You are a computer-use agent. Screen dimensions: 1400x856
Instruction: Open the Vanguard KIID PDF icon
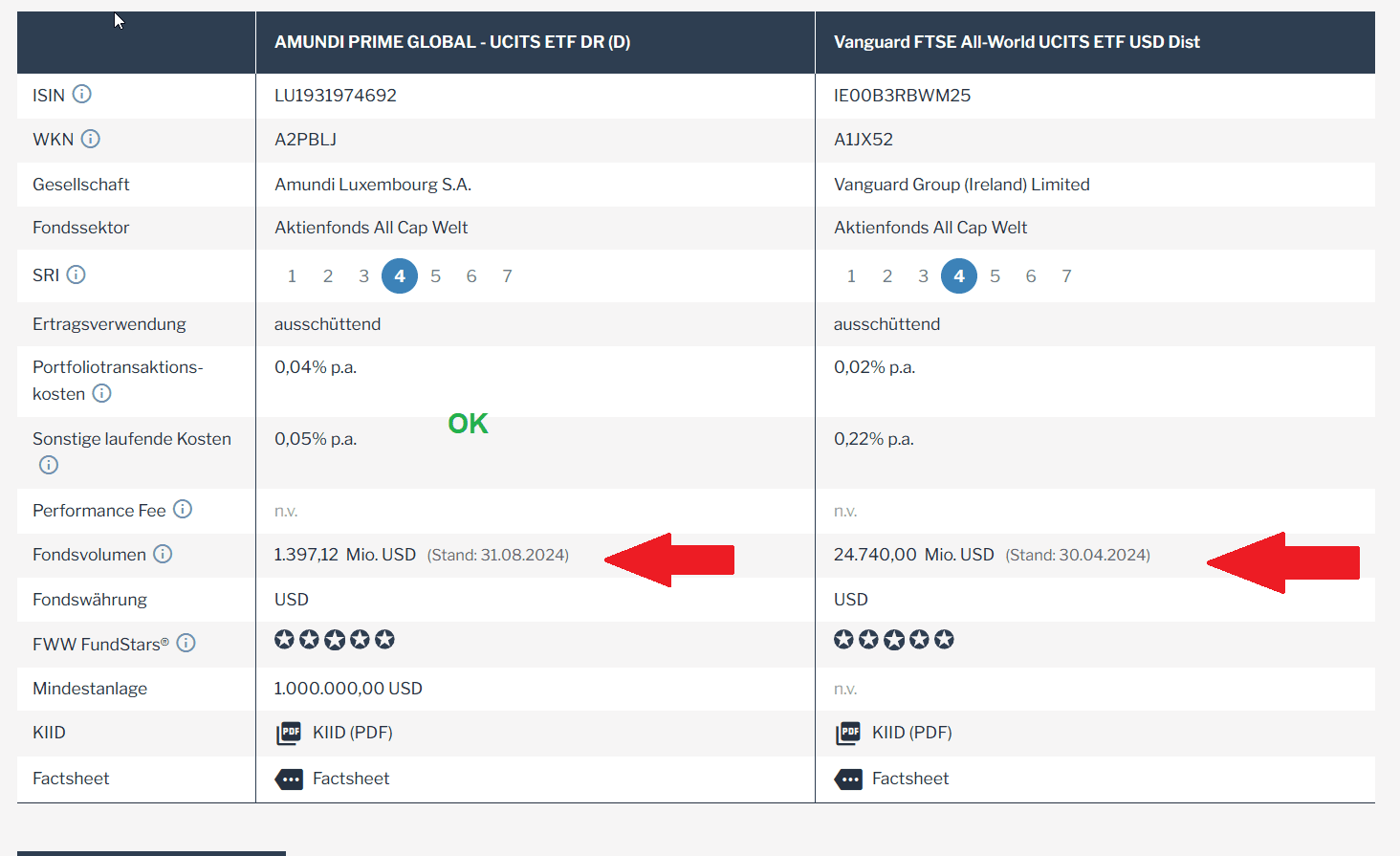pos(848,733)
